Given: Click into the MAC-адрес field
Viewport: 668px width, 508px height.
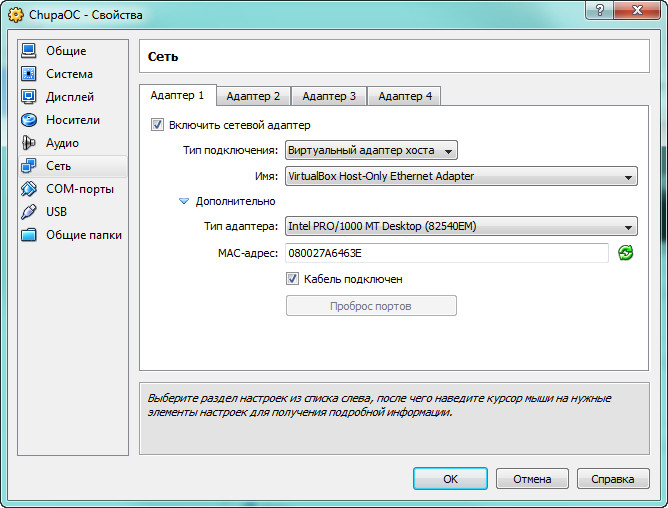Looking at the screenshot, I should 446,253.
